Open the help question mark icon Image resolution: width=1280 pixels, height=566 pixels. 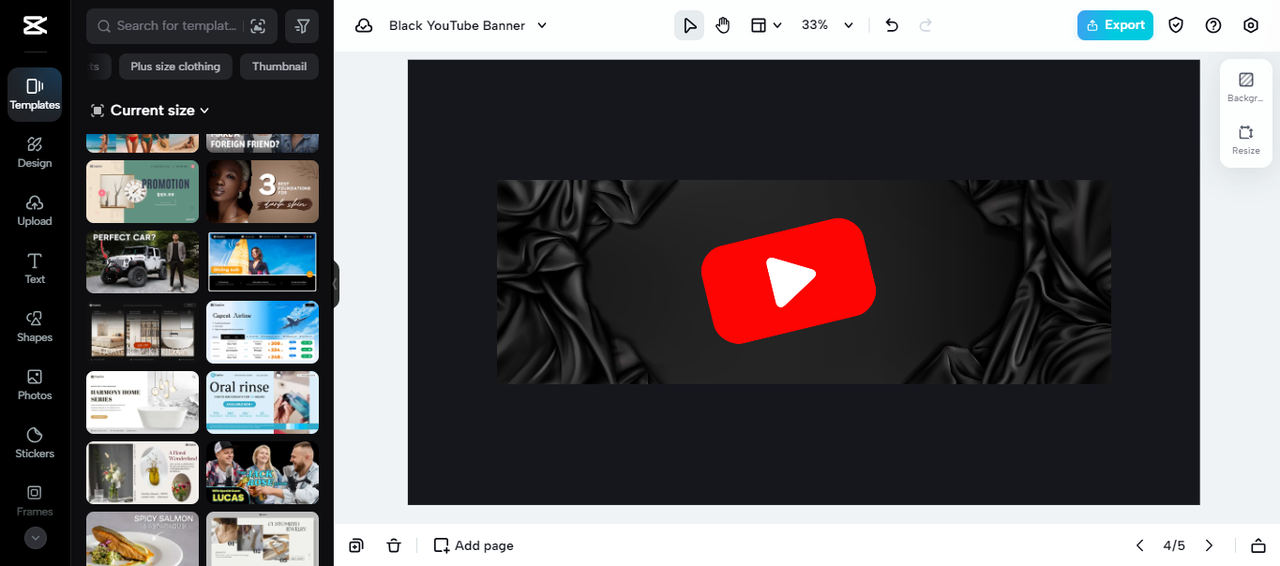1213,25
